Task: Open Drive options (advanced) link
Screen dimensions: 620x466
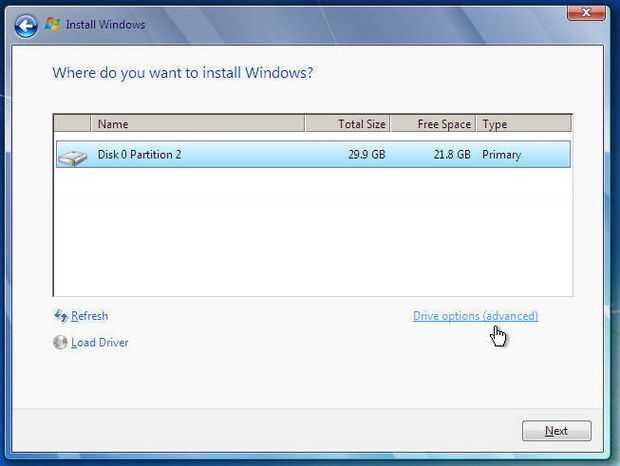Action: (475, 316)
